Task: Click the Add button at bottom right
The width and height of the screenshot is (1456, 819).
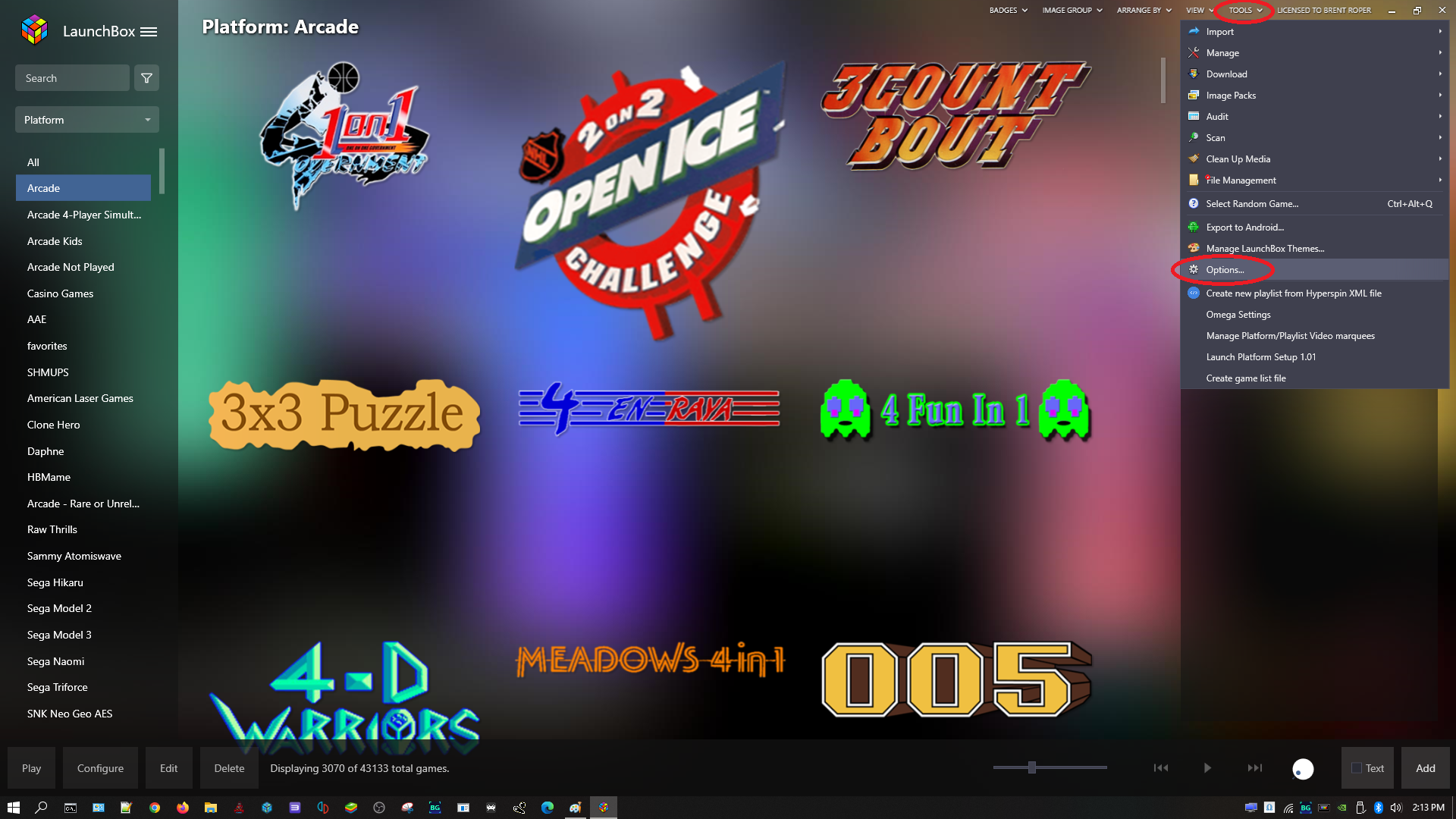Action: click(1426, 768)
